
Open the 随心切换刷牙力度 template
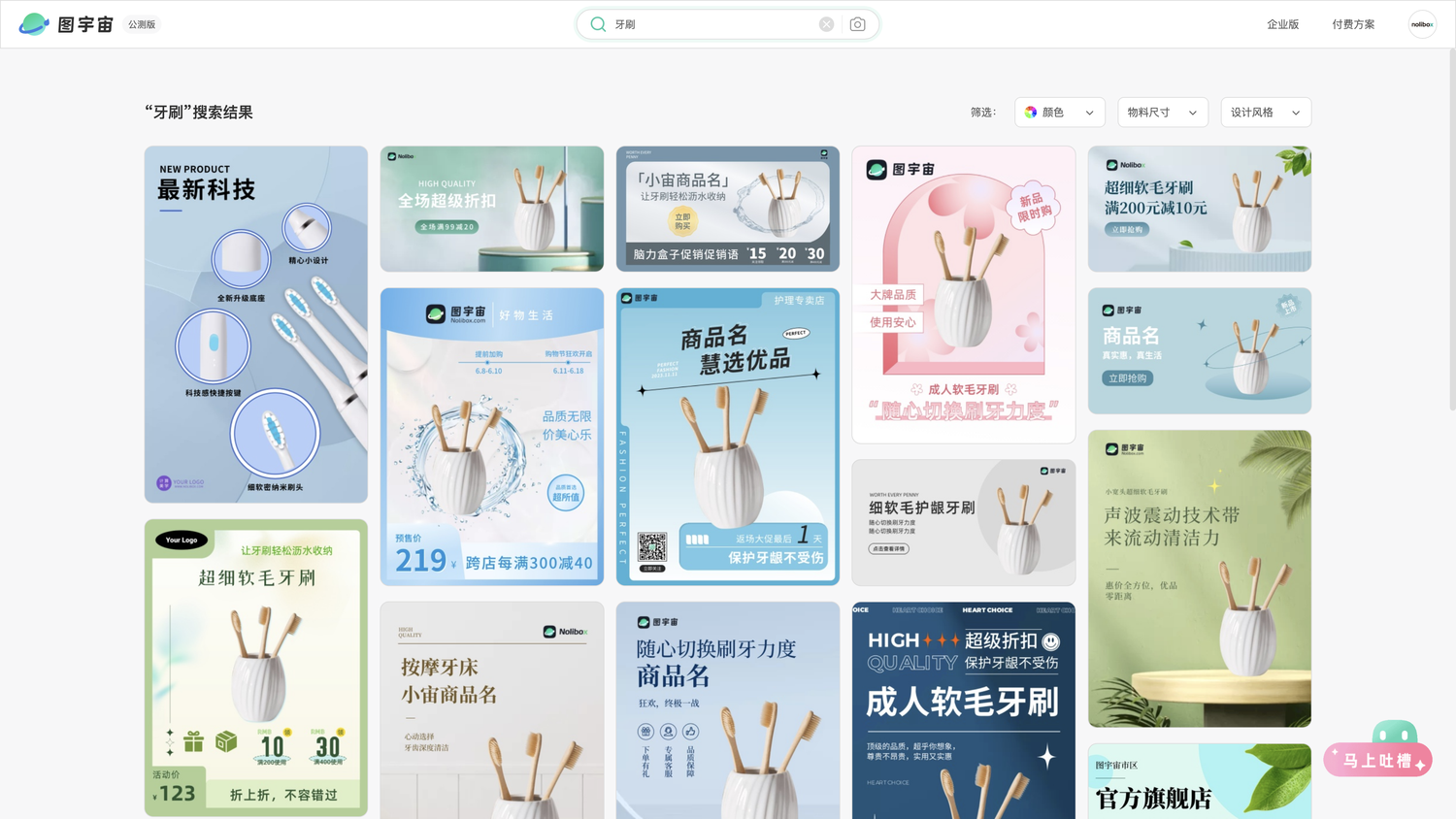coord(728,710)
